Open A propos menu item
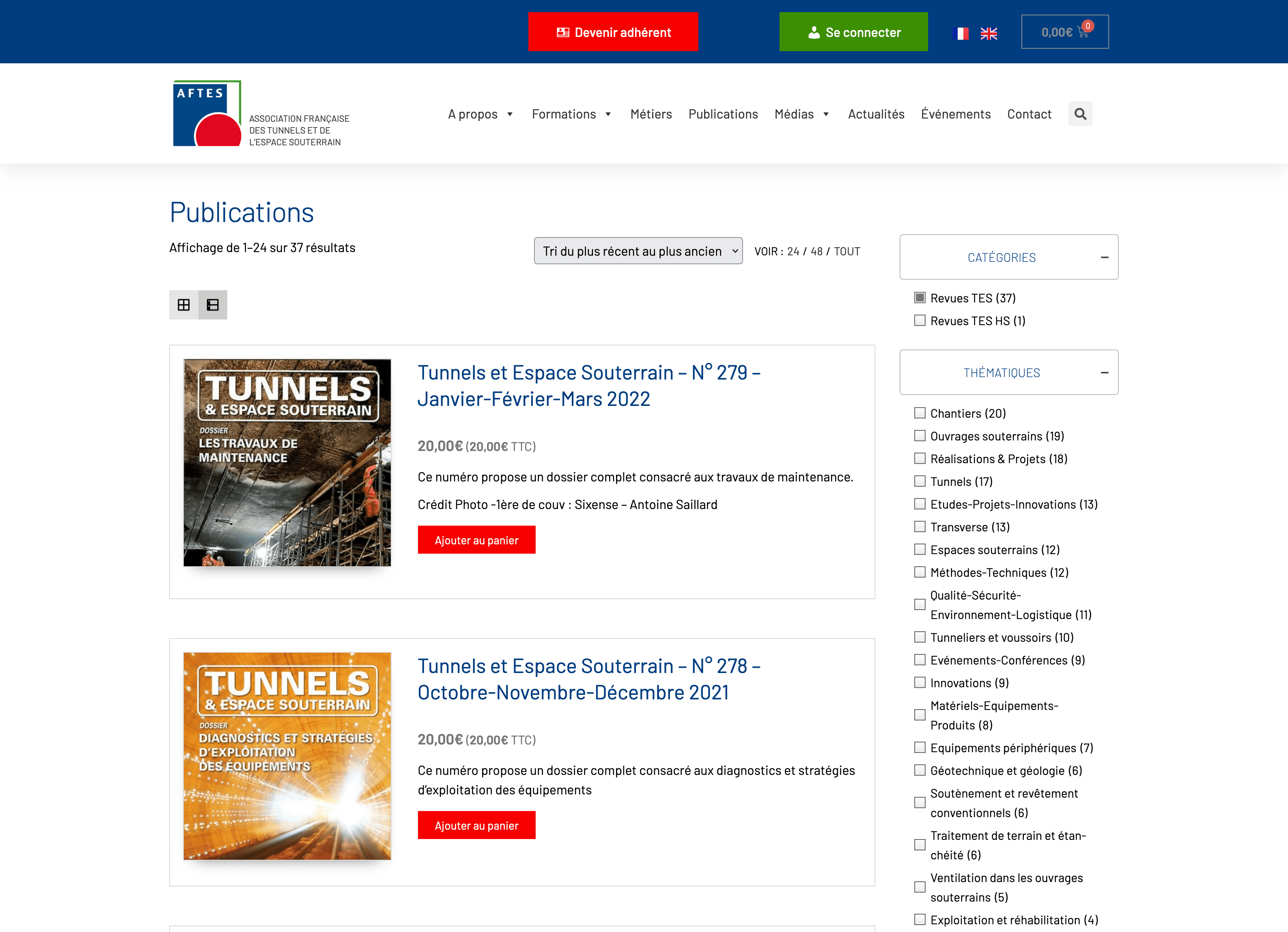This screenshot has width=1288, height=932. pos(472,114)
